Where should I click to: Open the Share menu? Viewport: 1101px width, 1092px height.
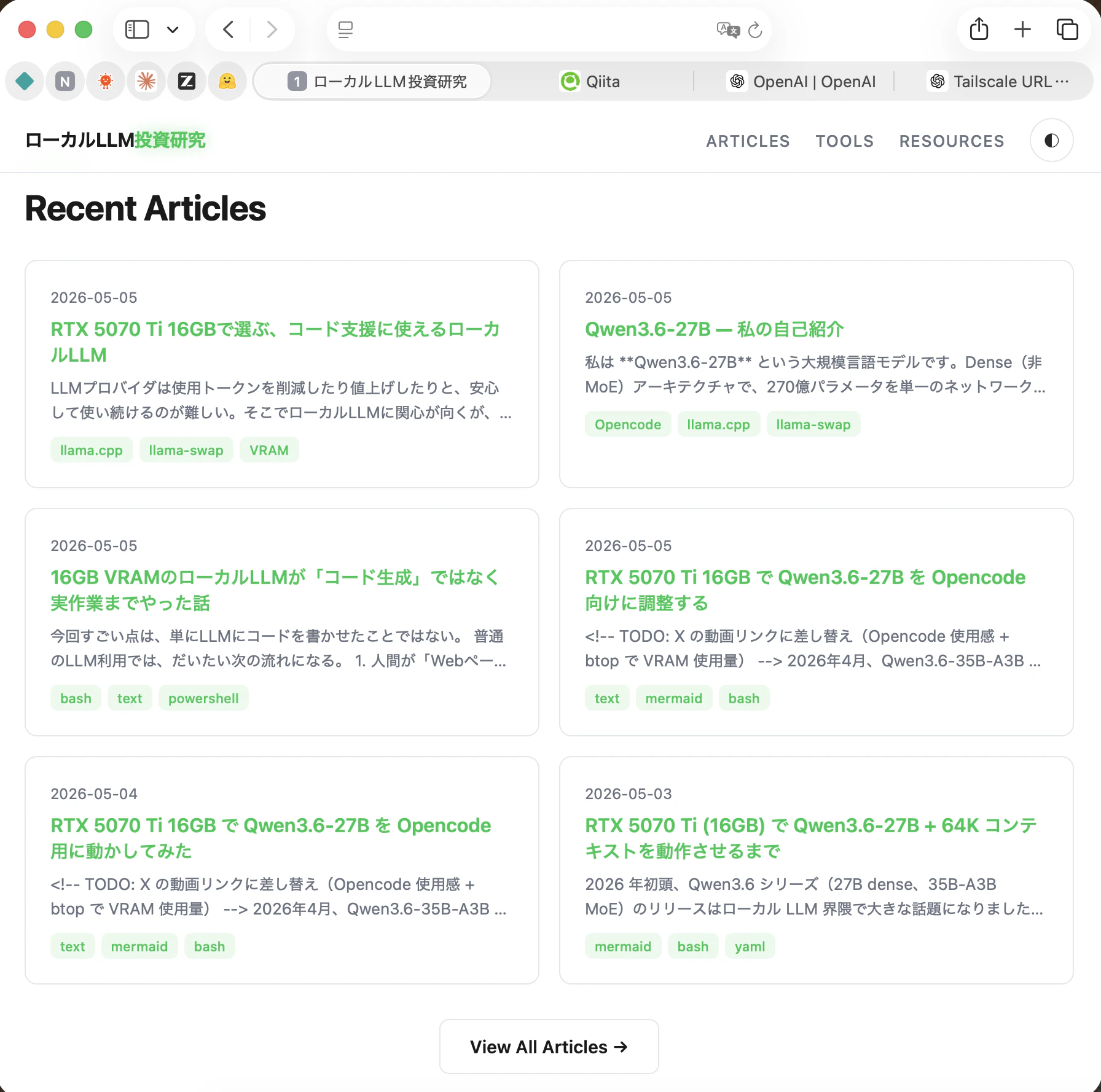(979, 29)
